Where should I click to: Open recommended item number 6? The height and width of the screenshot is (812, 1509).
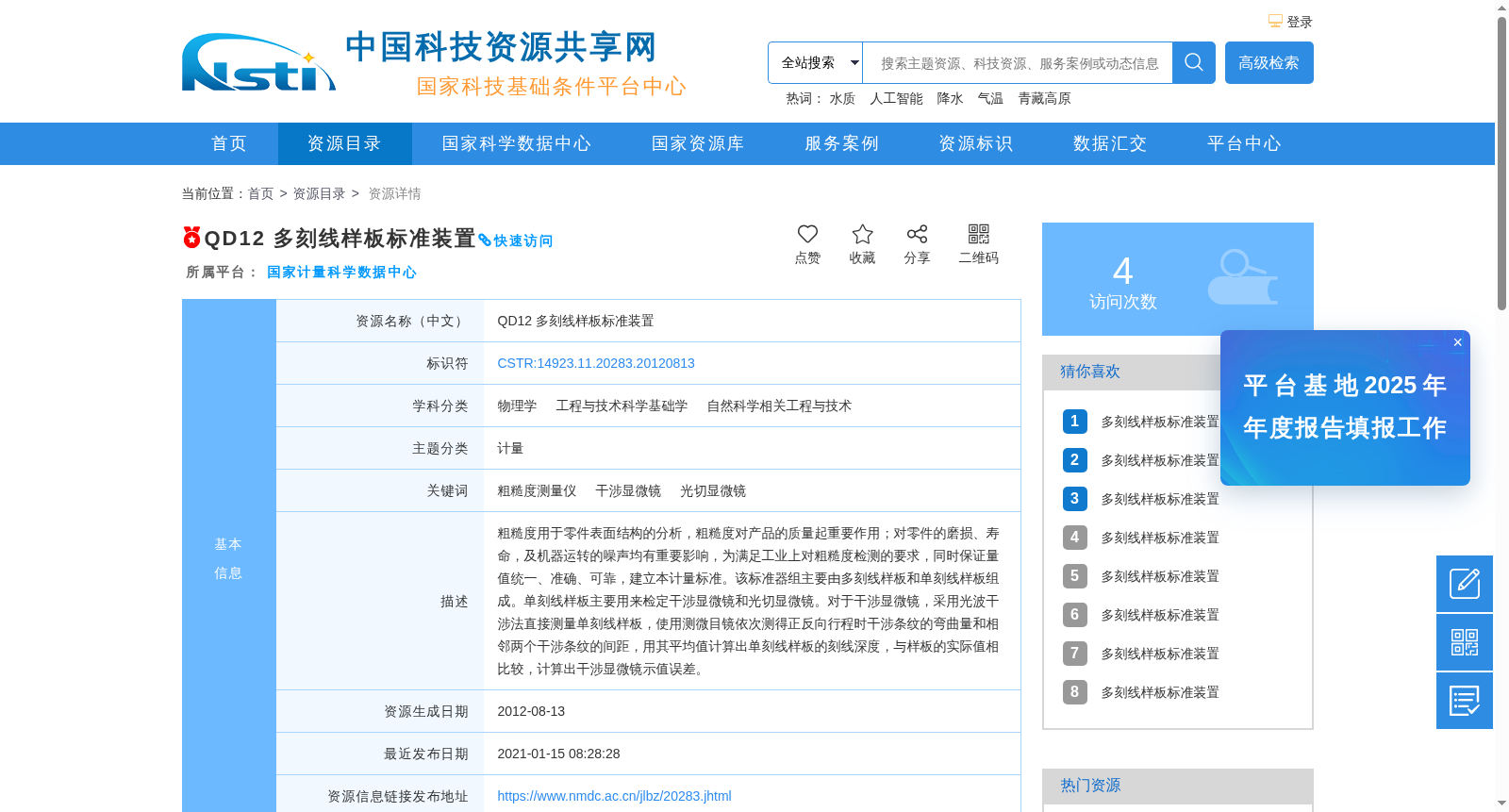pyautogui.click(x=1160, y=615)
